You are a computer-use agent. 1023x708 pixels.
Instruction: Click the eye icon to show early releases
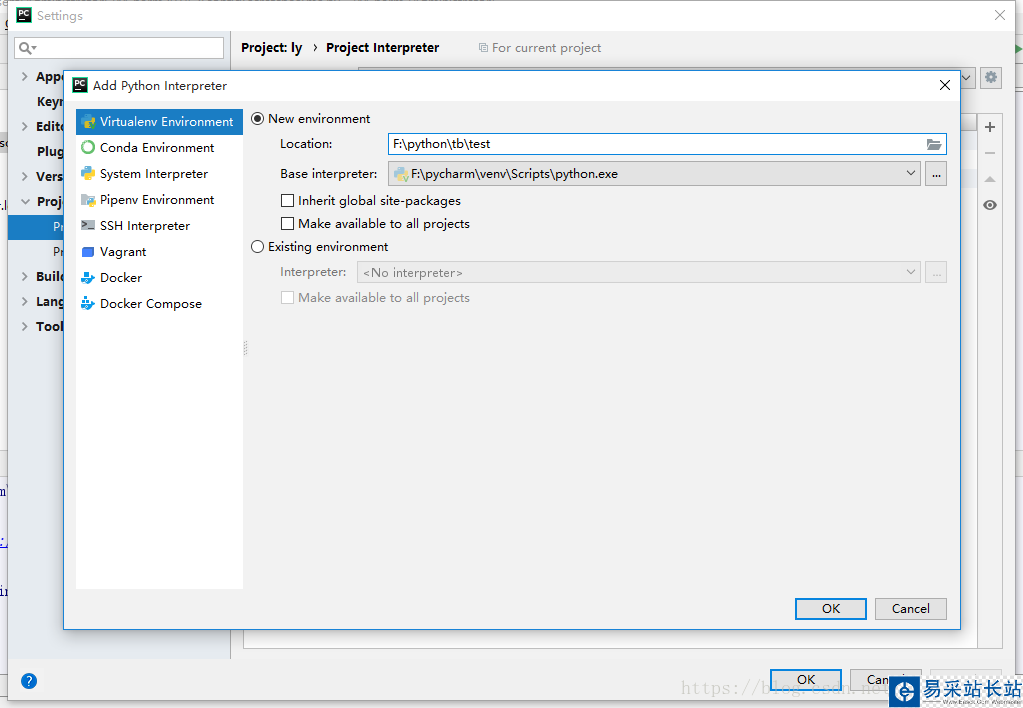tap(990, 205)
